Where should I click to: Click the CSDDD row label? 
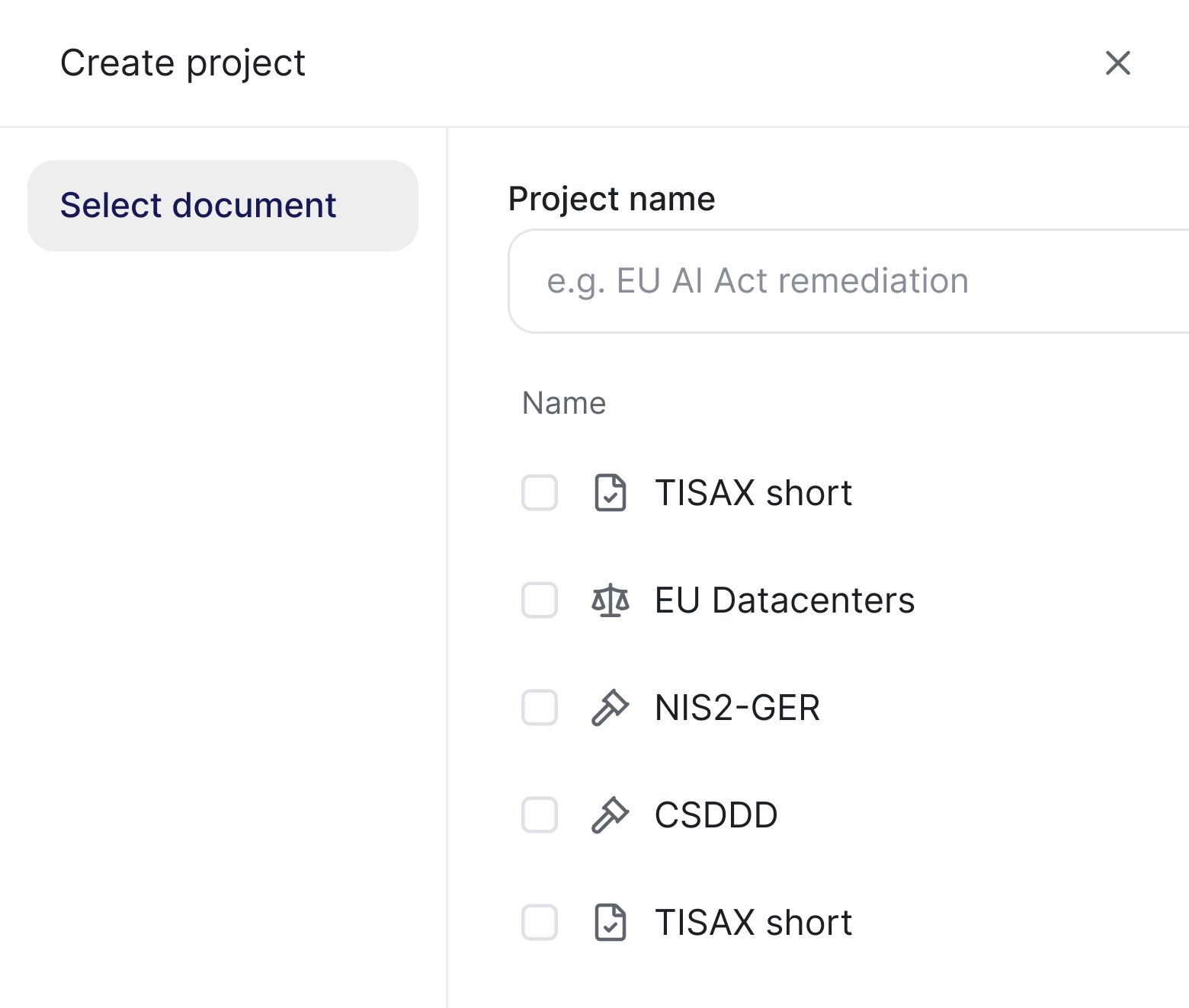[x=716, y=814]
